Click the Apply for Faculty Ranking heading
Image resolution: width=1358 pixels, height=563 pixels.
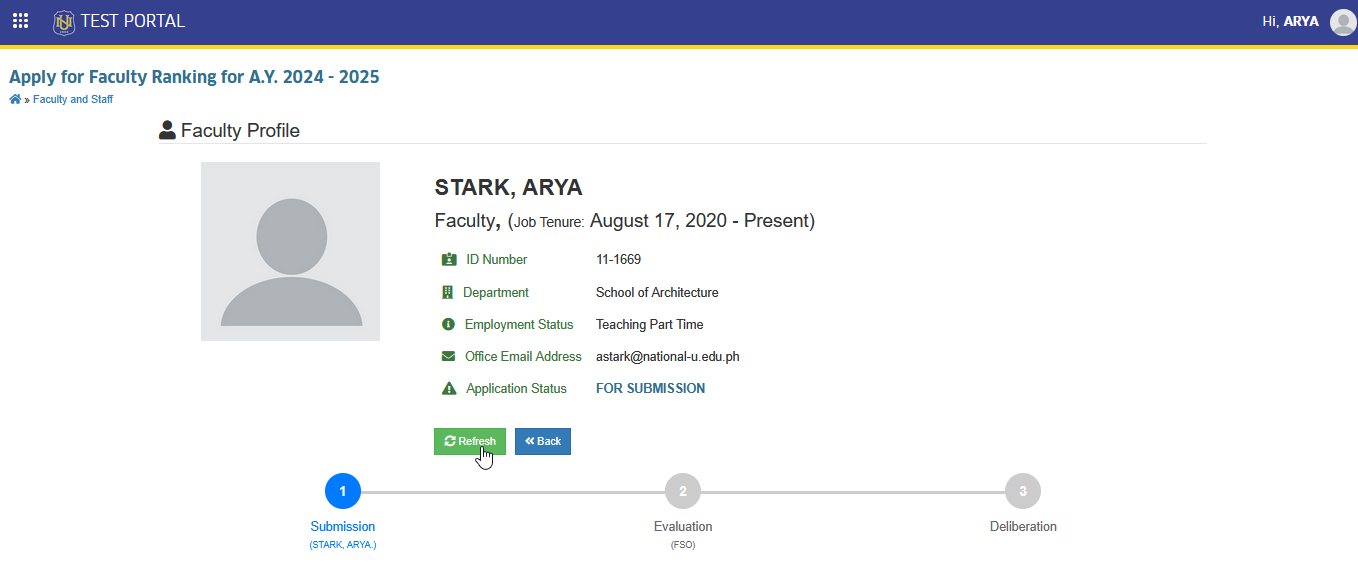[x=194, y=77]
